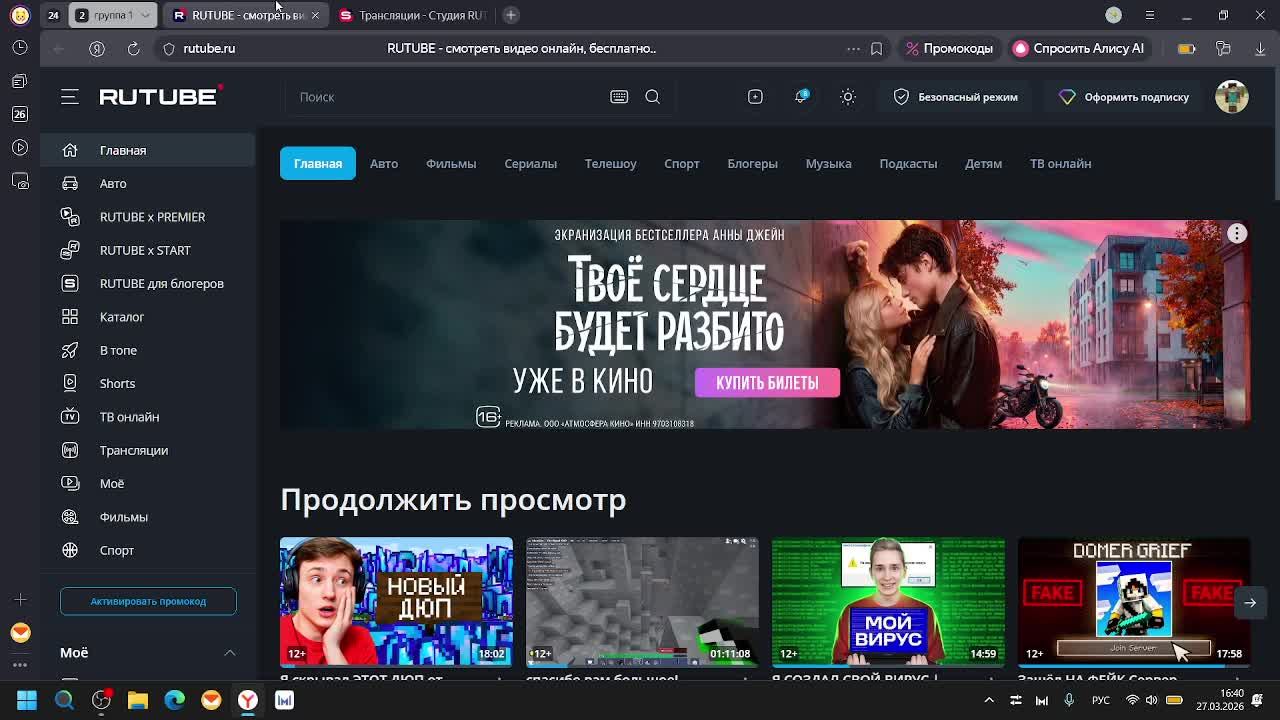This screenshot has height=720, width=1280.
Task: Click Оформить подписку button
Action: [1124, 97]
